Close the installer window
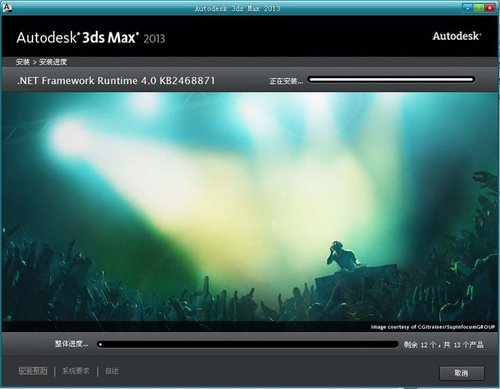Screen dimensions: 500x389 490,7
